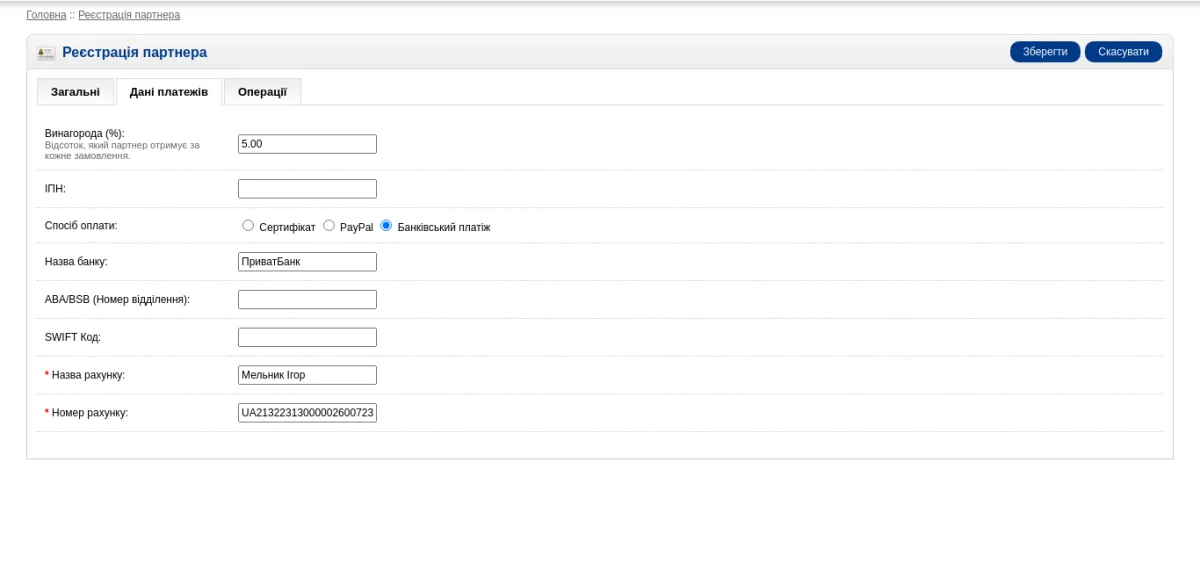
Task: Click the partner registration header icon
Action: click(46, 52)
